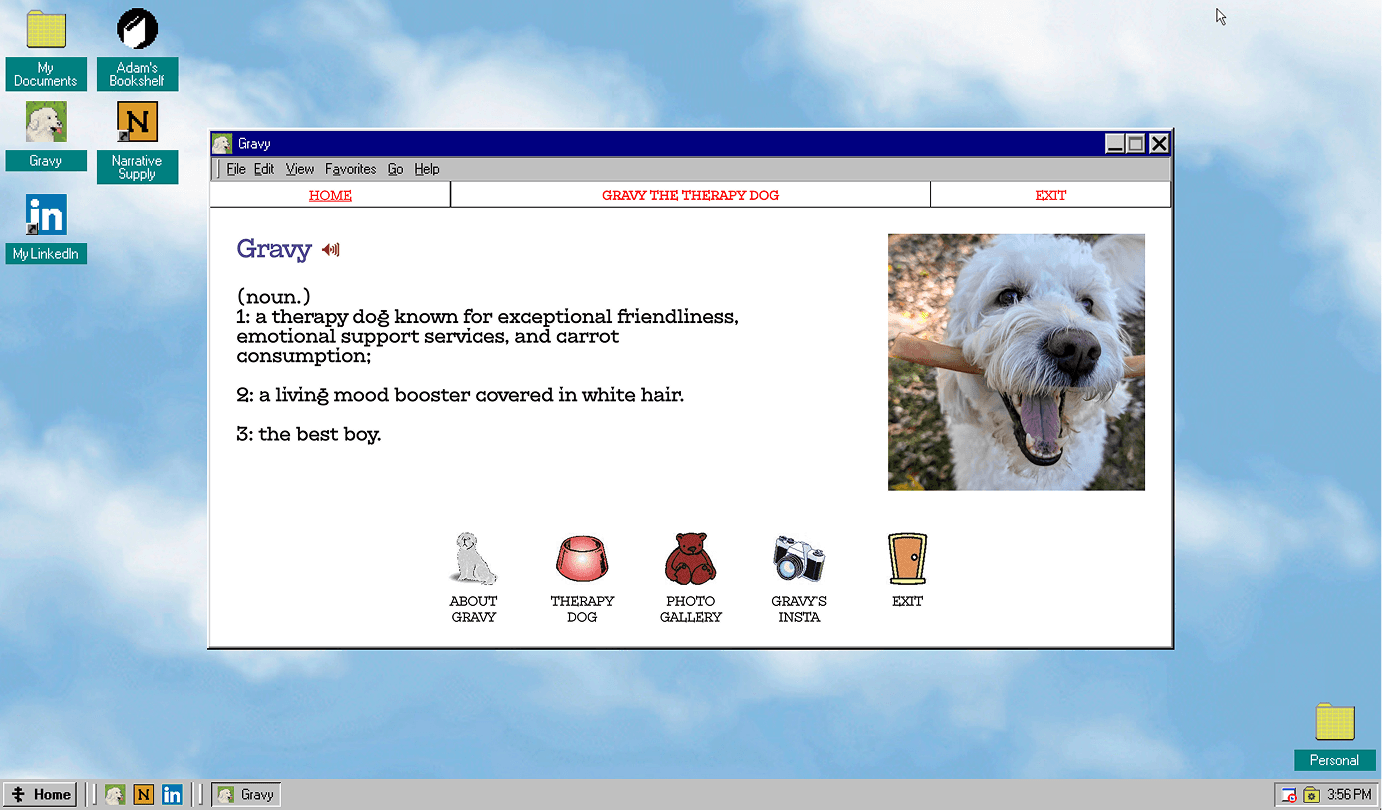The height and width of the screenshot is (810, 1382).
Task: Click the '(noun.)' text
Action: pos(273,297)
